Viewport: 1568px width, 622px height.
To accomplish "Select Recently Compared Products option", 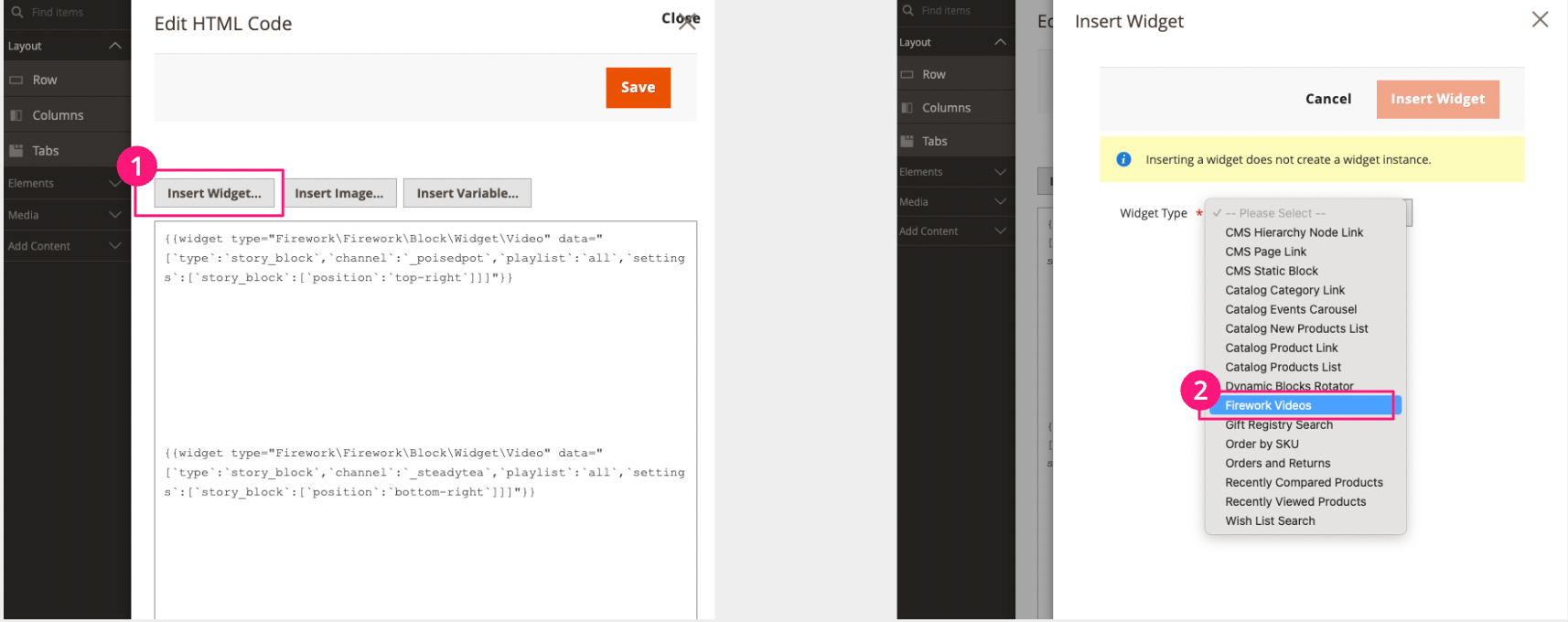I will (x=1304, y=482).
